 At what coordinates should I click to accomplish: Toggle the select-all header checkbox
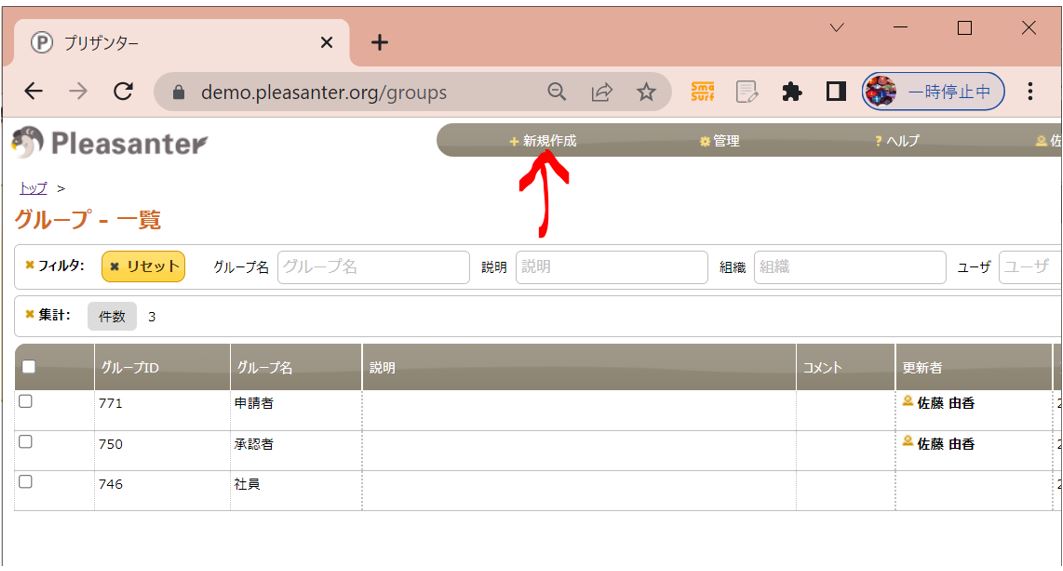tap(28, 367)
